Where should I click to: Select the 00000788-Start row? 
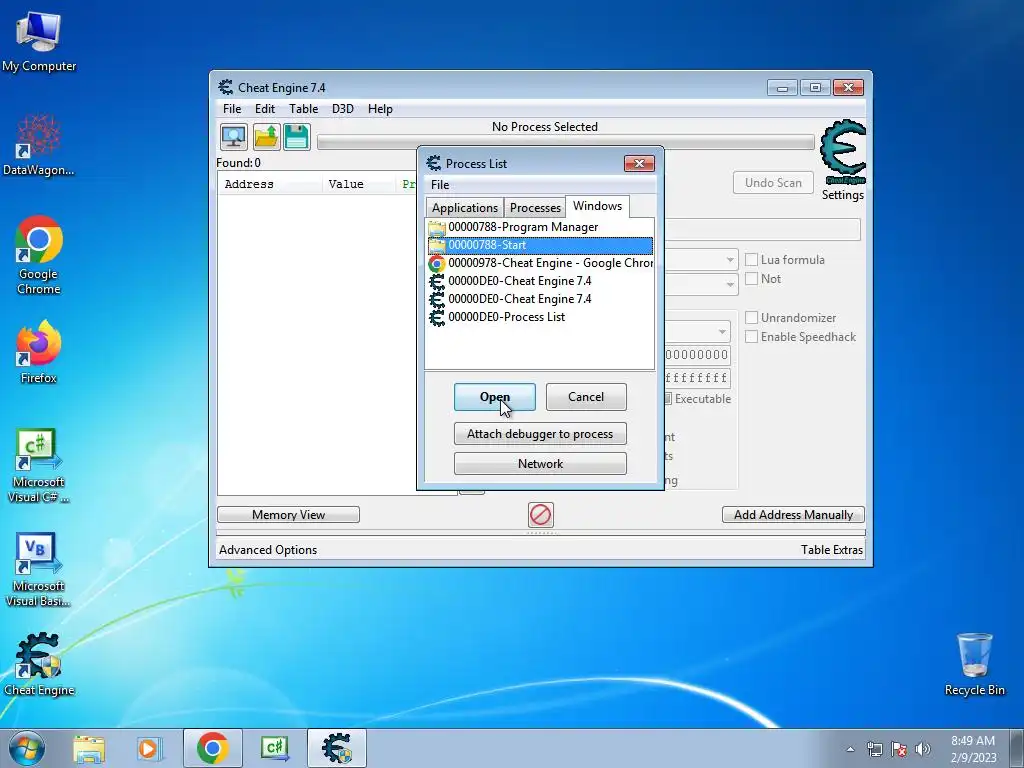point(540,246)
